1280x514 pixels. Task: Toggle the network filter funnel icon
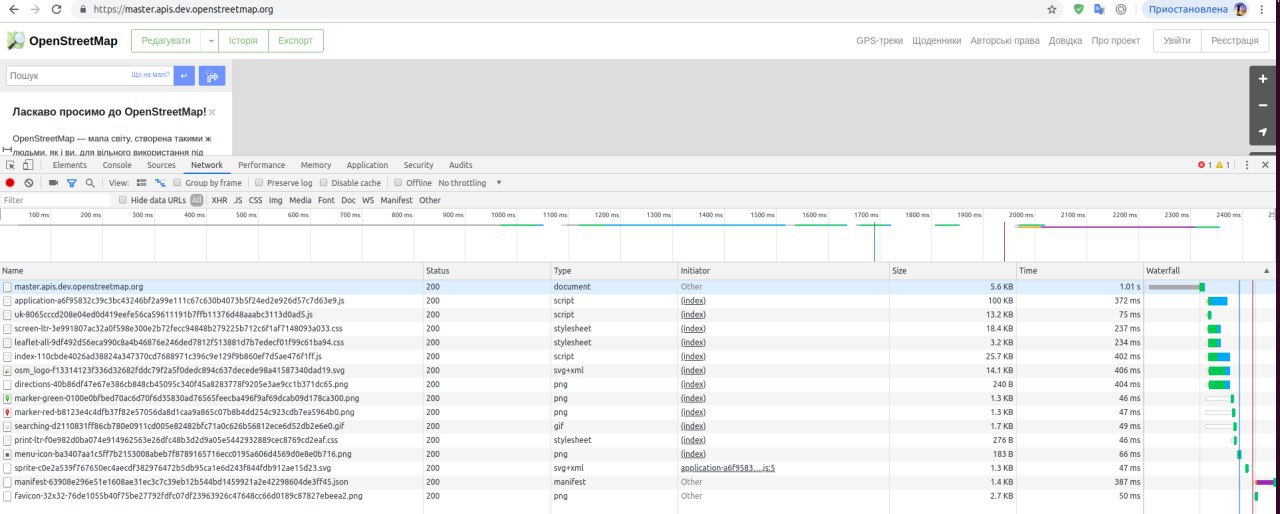(71, 183)
